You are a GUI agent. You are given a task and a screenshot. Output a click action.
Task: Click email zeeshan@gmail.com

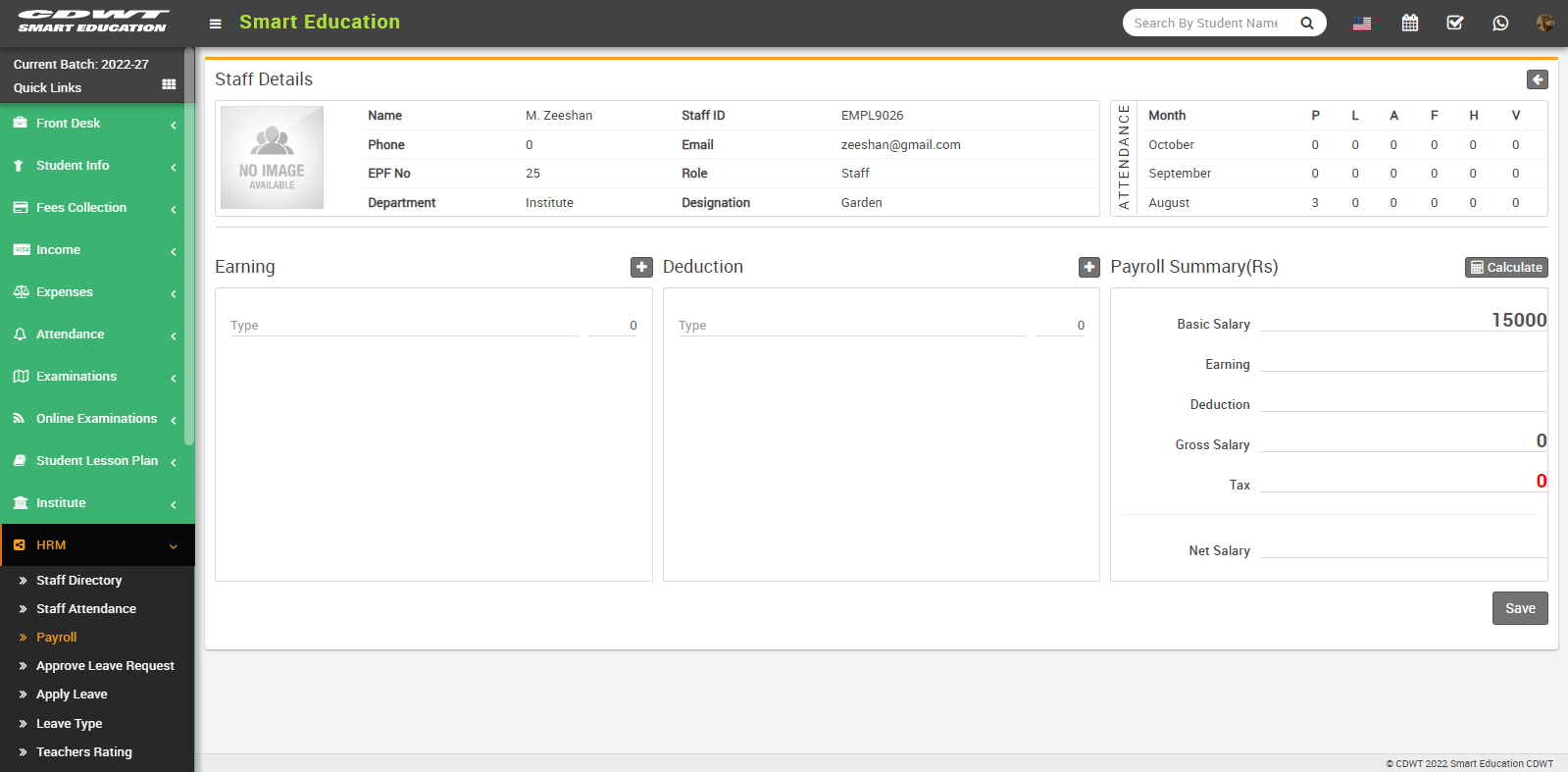tap(900, 144)
